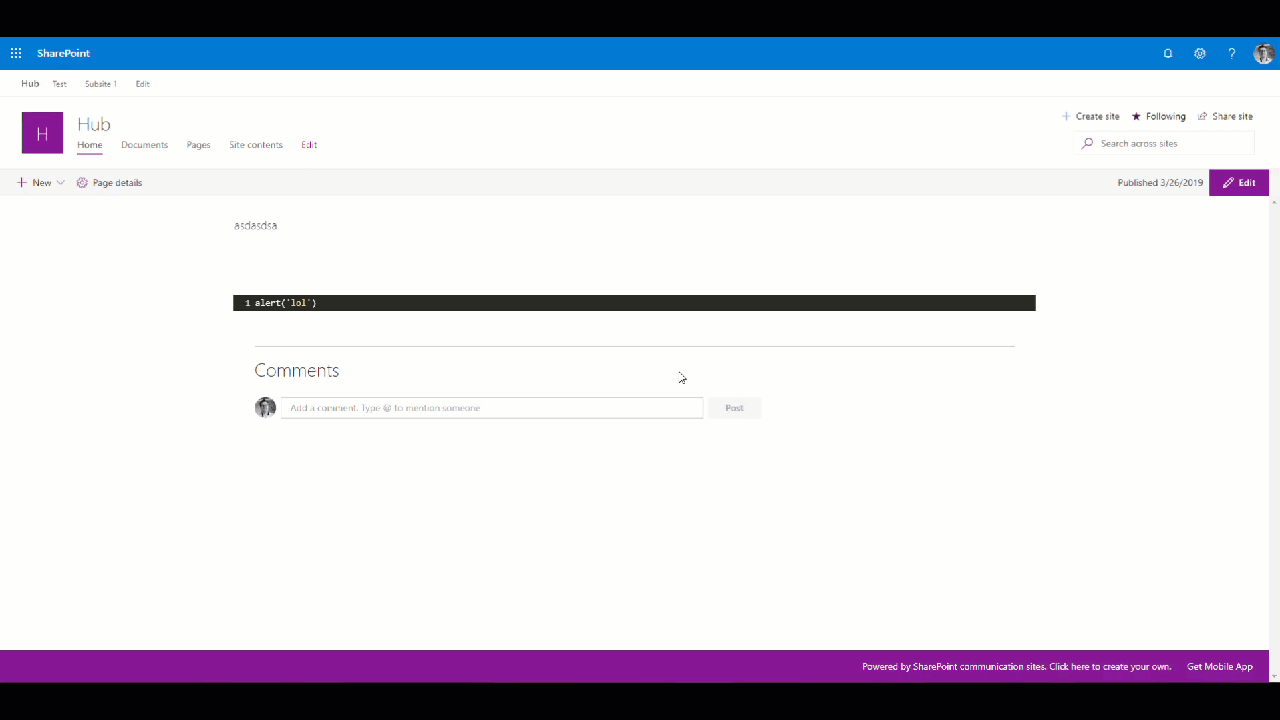The height and width of the screenshot is (720, 1280).
Task: Click Share site
Action: point(1225,117)
